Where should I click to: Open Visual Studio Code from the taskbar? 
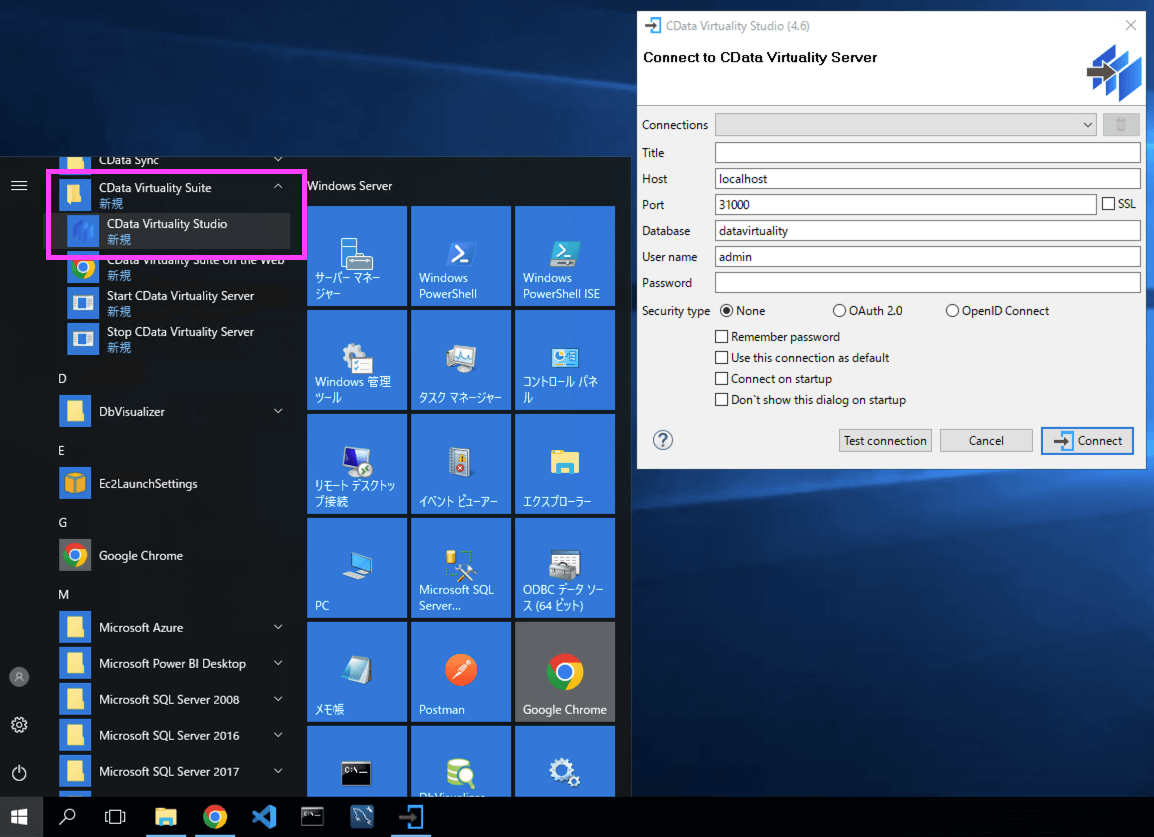pyautogui.click(x=264, y=817)
